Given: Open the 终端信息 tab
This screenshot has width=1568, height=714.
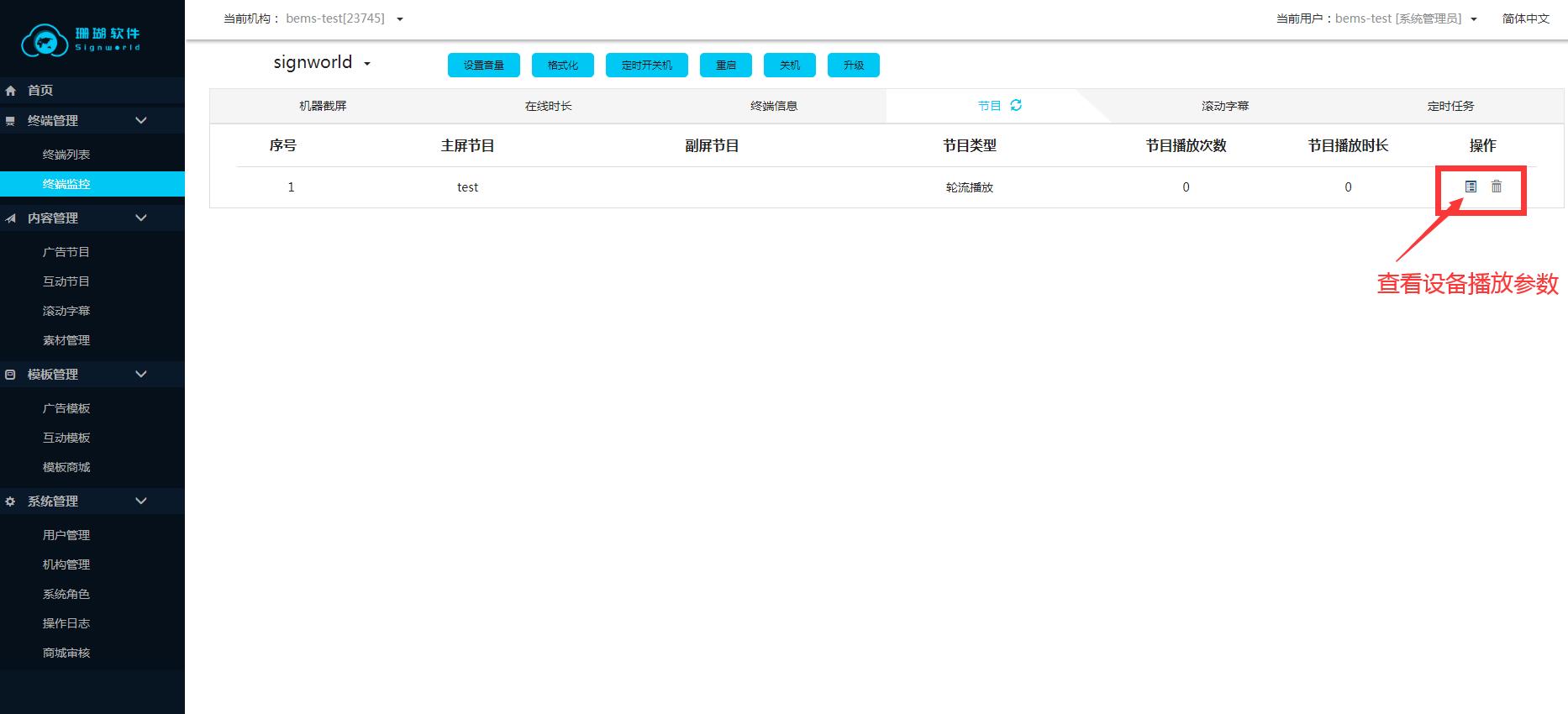Looking at the screenshot, I should coord(774,106).
